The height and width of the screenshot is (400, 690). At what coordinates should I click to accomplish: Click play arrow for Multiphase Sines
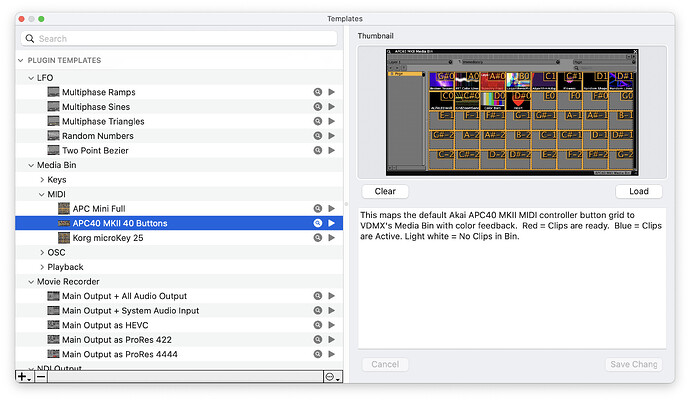click(331, 106)
